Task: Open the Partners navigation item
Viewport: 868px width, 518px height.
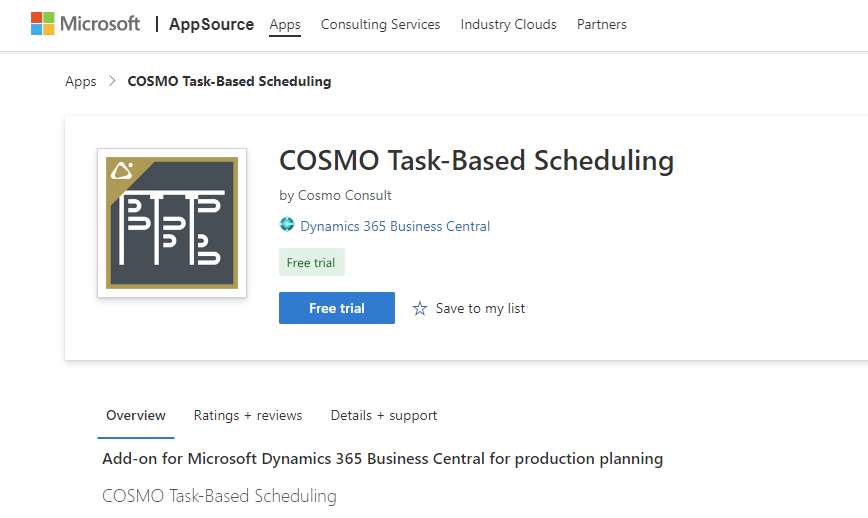Action: click(x=601, y=25)
